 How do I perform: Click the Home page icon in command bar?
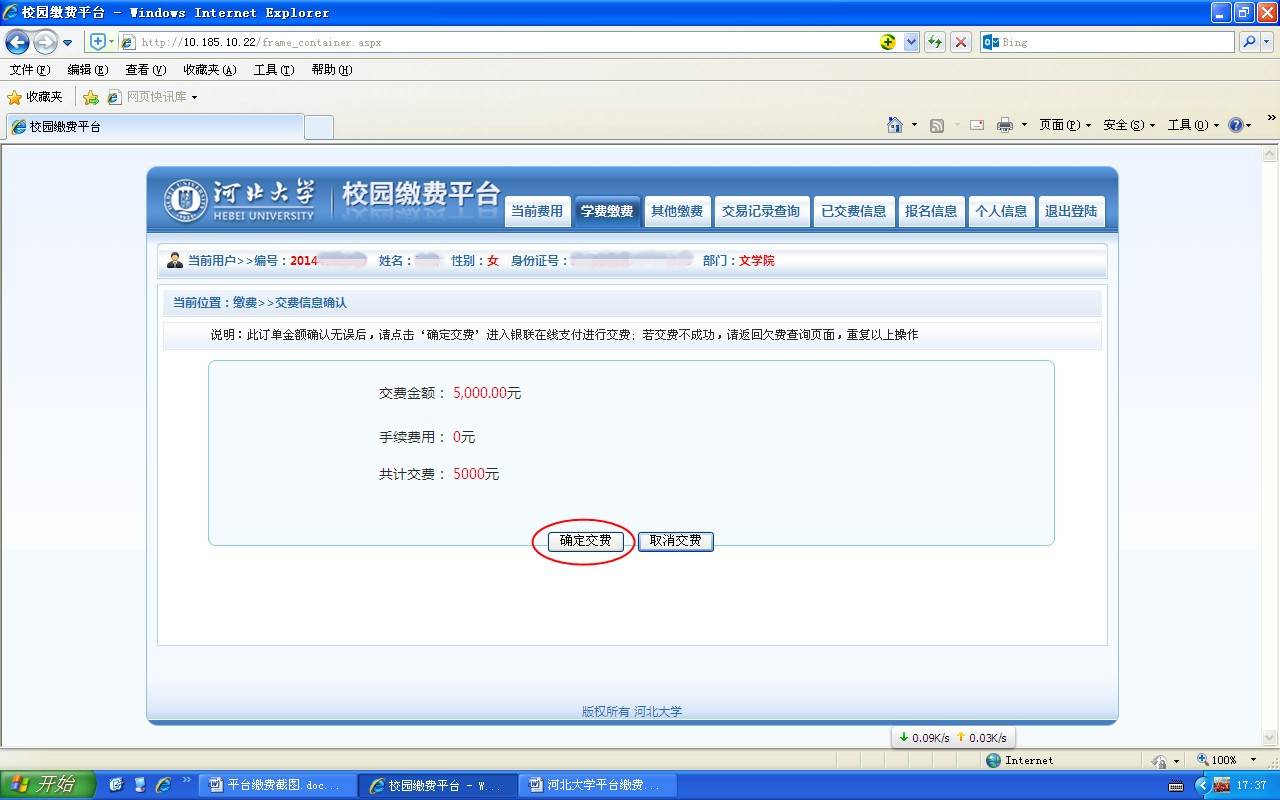[x=895, y=125]
